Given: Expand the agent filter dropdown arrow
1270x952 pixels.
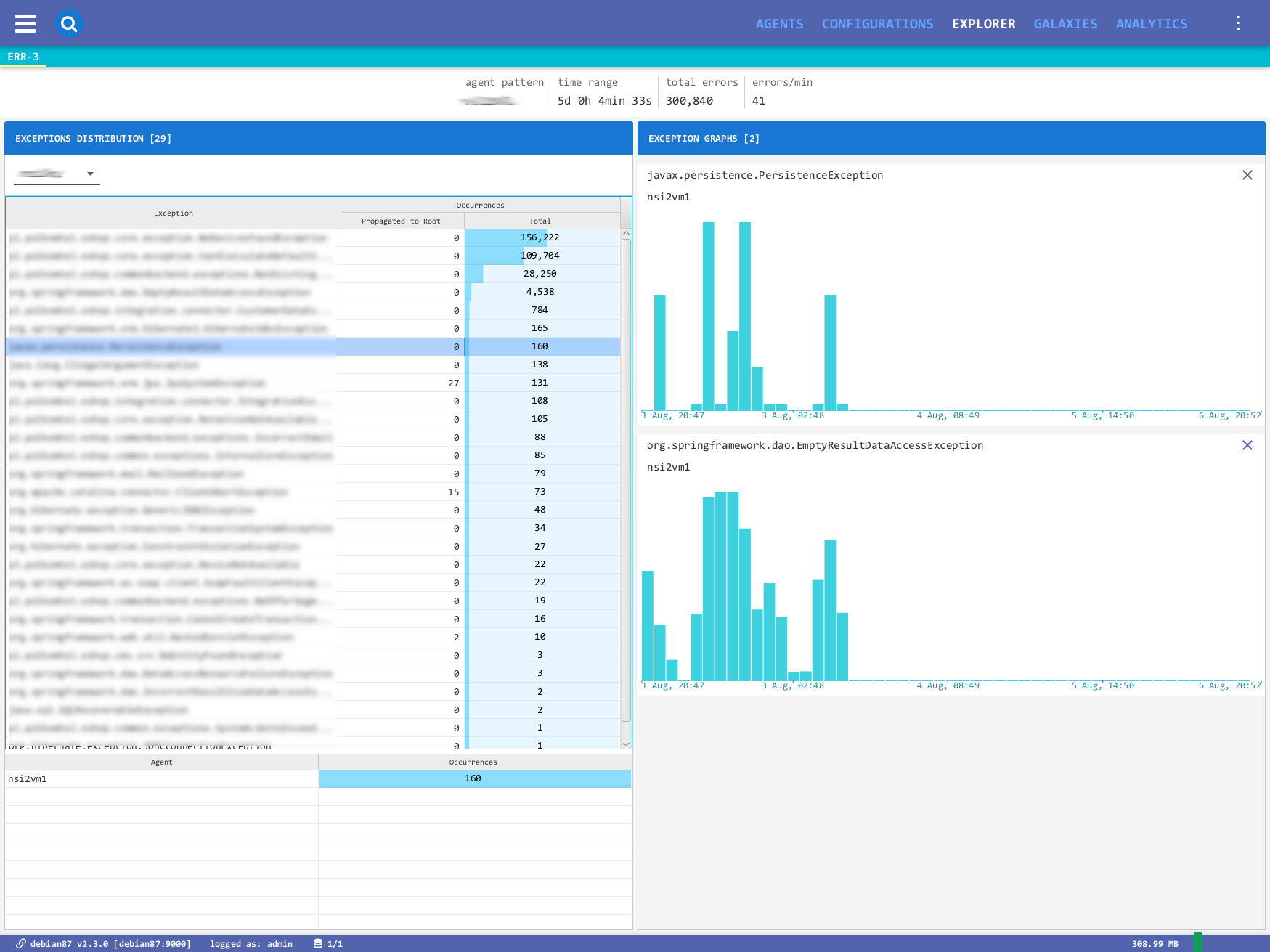Looking at the screenshot, I should pyautogui.click(x=90, y=174).
